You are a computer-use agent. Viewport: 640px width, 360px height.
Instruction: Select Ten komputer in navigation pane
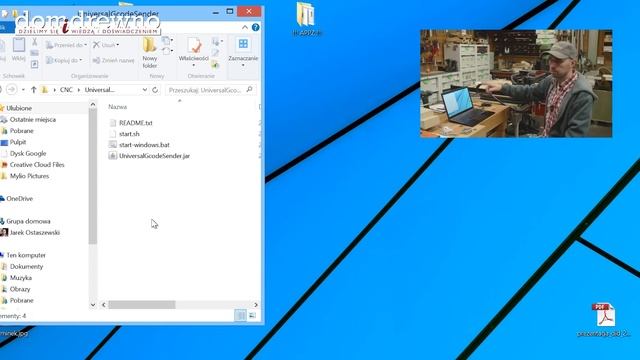(26, 255)
